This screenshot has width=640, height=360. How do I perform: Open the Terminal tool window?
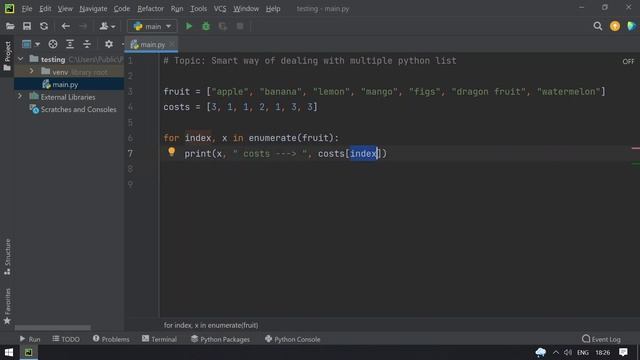click(159, 339)
